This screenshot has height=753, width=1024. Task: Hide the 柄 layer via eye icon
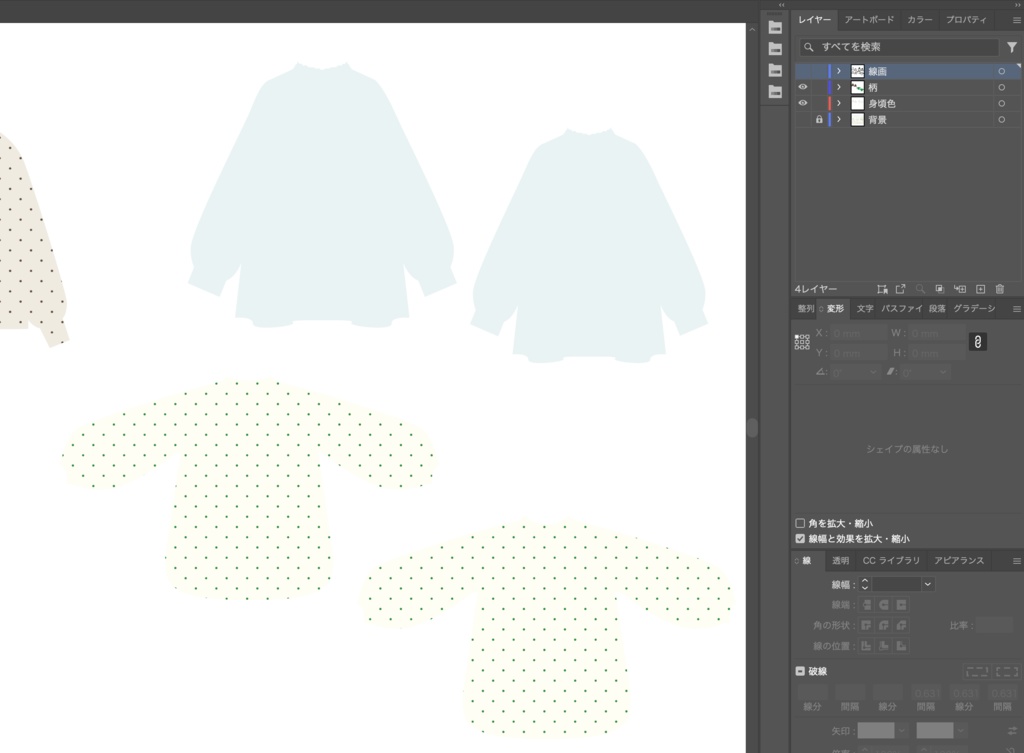(x=803, y=87)
